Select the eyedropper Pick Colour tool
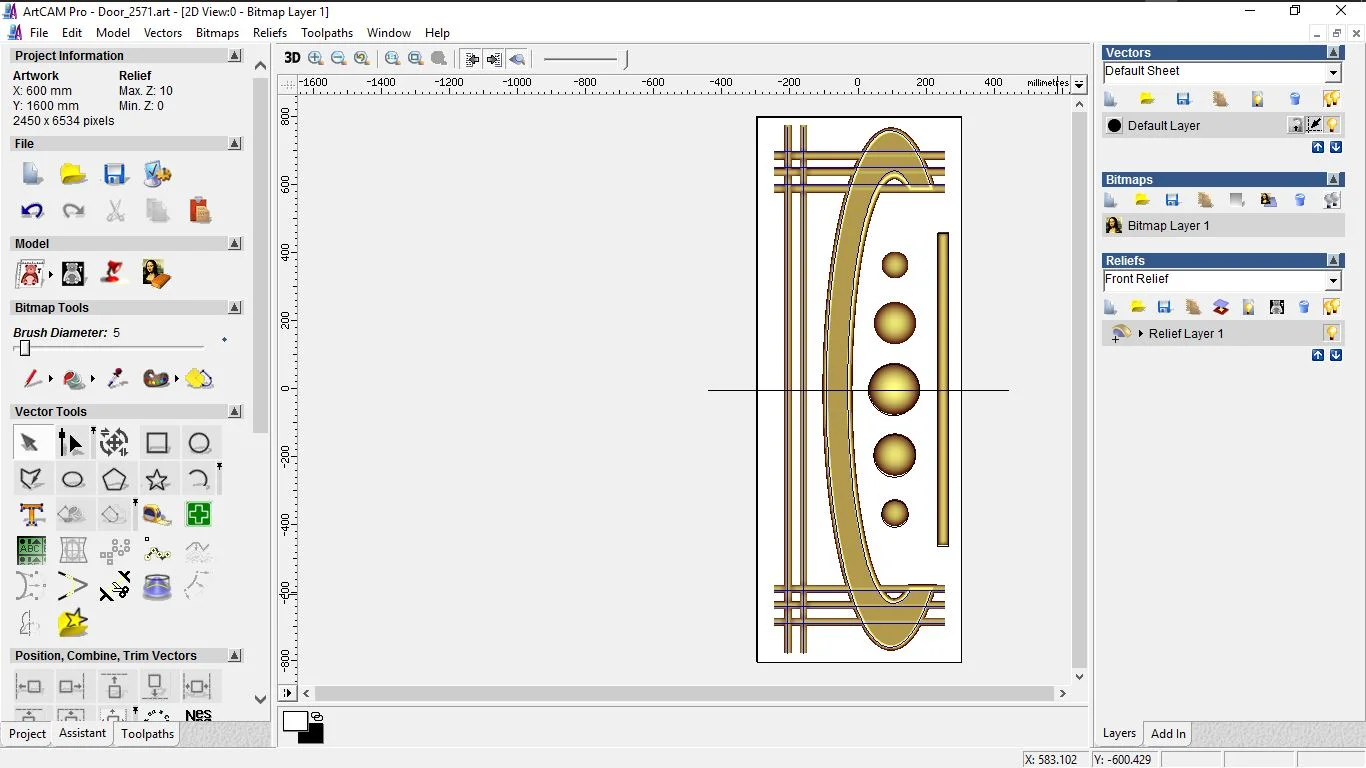The height and width of the screenshot is (768, 1366). (117, 379)
